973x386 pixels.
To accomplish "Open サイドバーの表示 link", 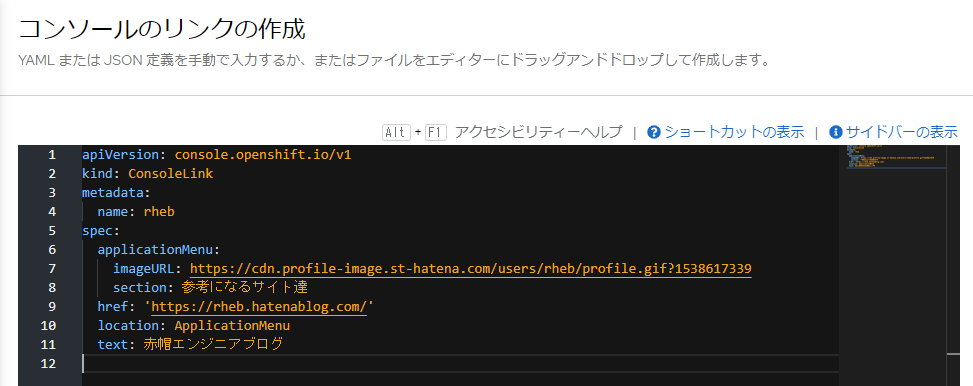I will click(x=902, y=132).
